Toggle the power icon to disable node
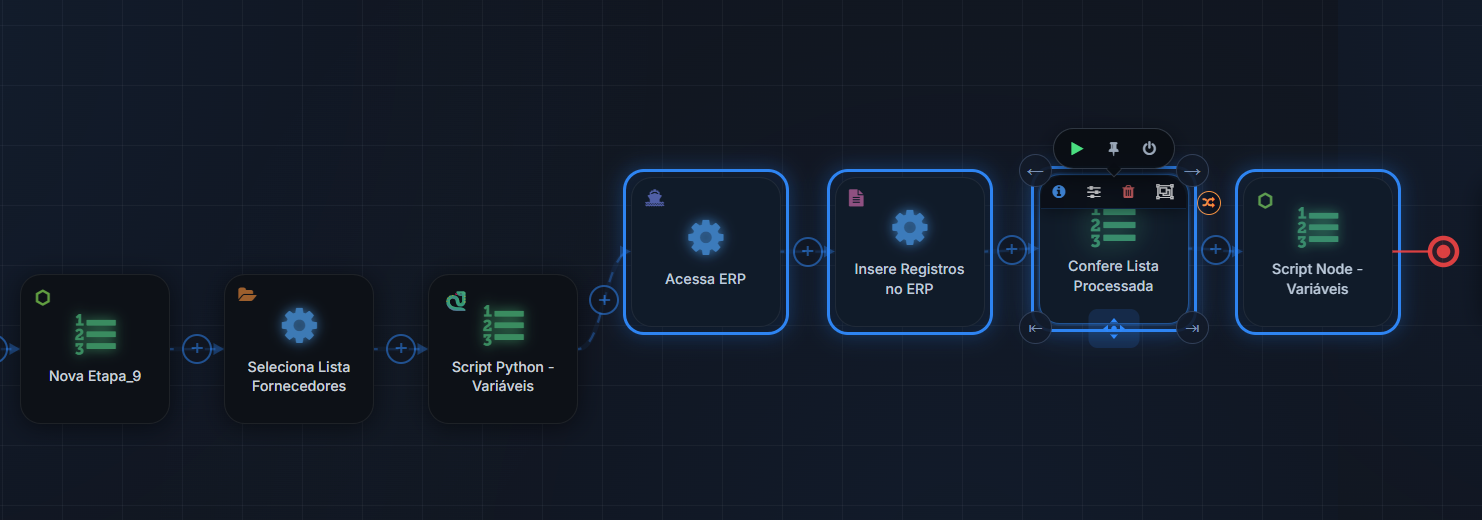The image size is (1482, 520). click(x=1149, y=148)
